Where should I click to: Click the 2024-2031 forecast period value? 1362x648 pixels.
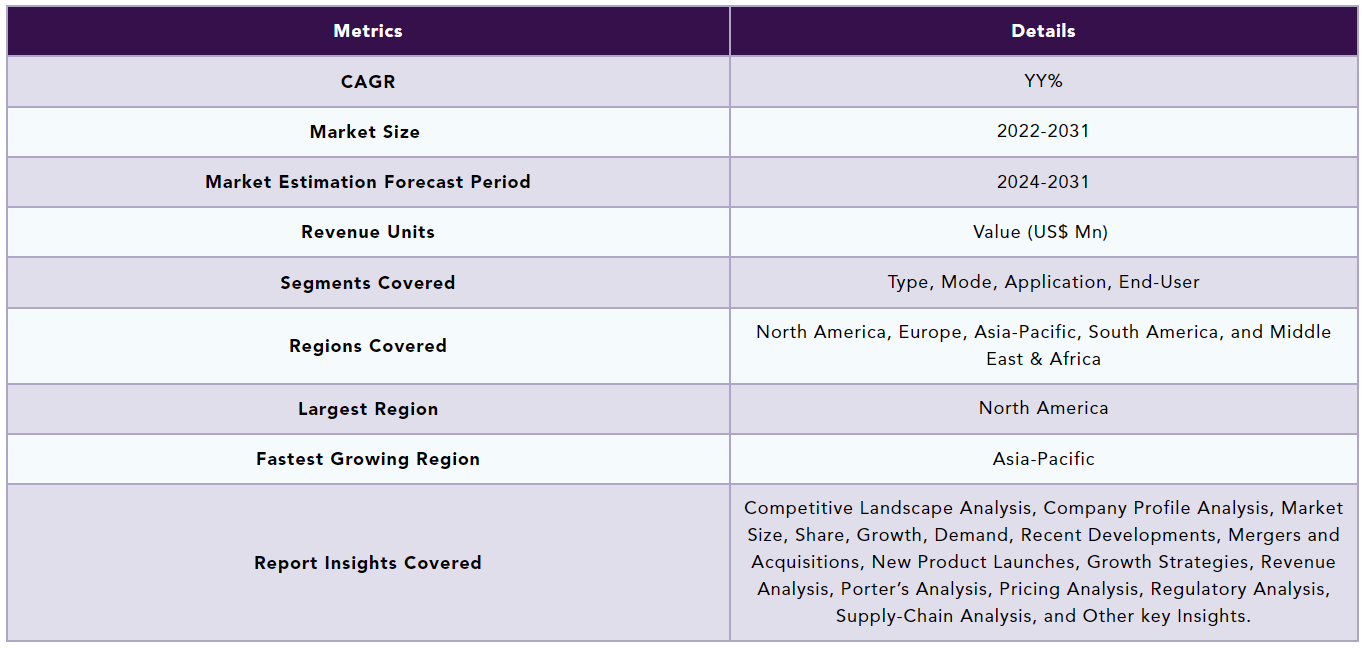tap(1043, 182)
